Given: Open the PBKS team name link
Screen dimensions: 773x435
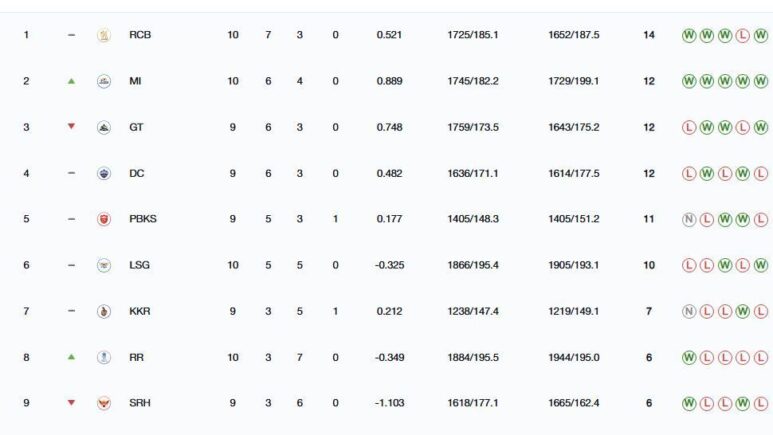Looking at the screenshot, I should (143, 219).
